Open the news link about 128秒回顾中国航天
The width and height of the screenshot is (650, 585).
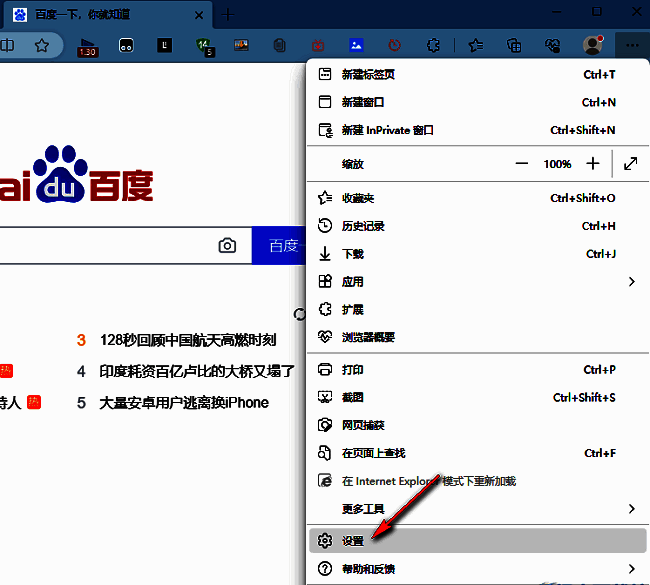188,340
